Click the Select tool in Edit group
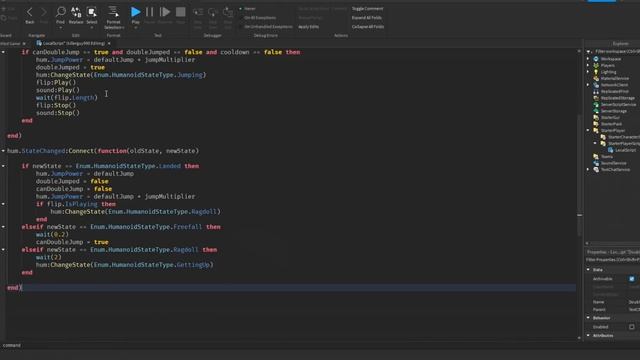The height and width of the screenshot is (360, 640). click(91, 14)
